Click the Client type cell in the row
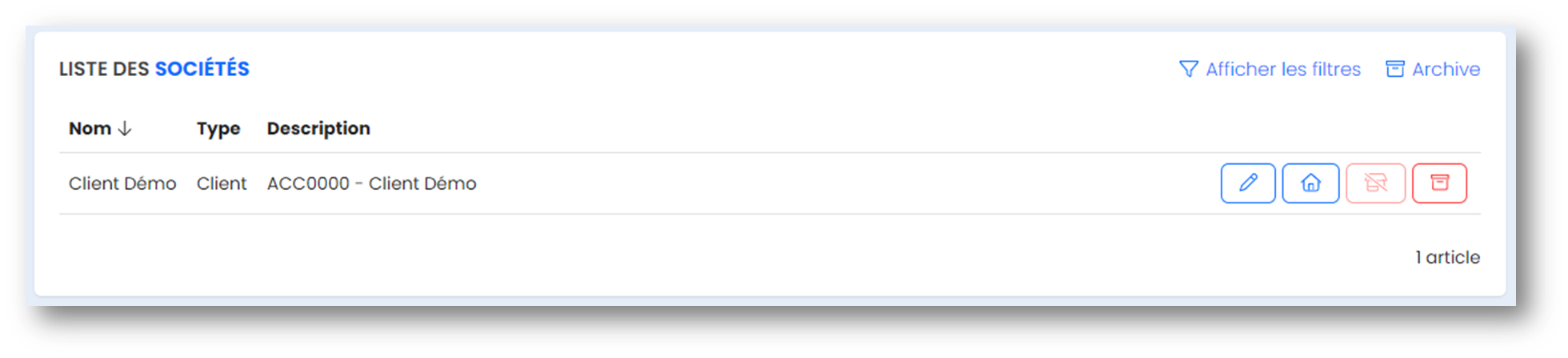1568x358 pixels. coord(222,183)
